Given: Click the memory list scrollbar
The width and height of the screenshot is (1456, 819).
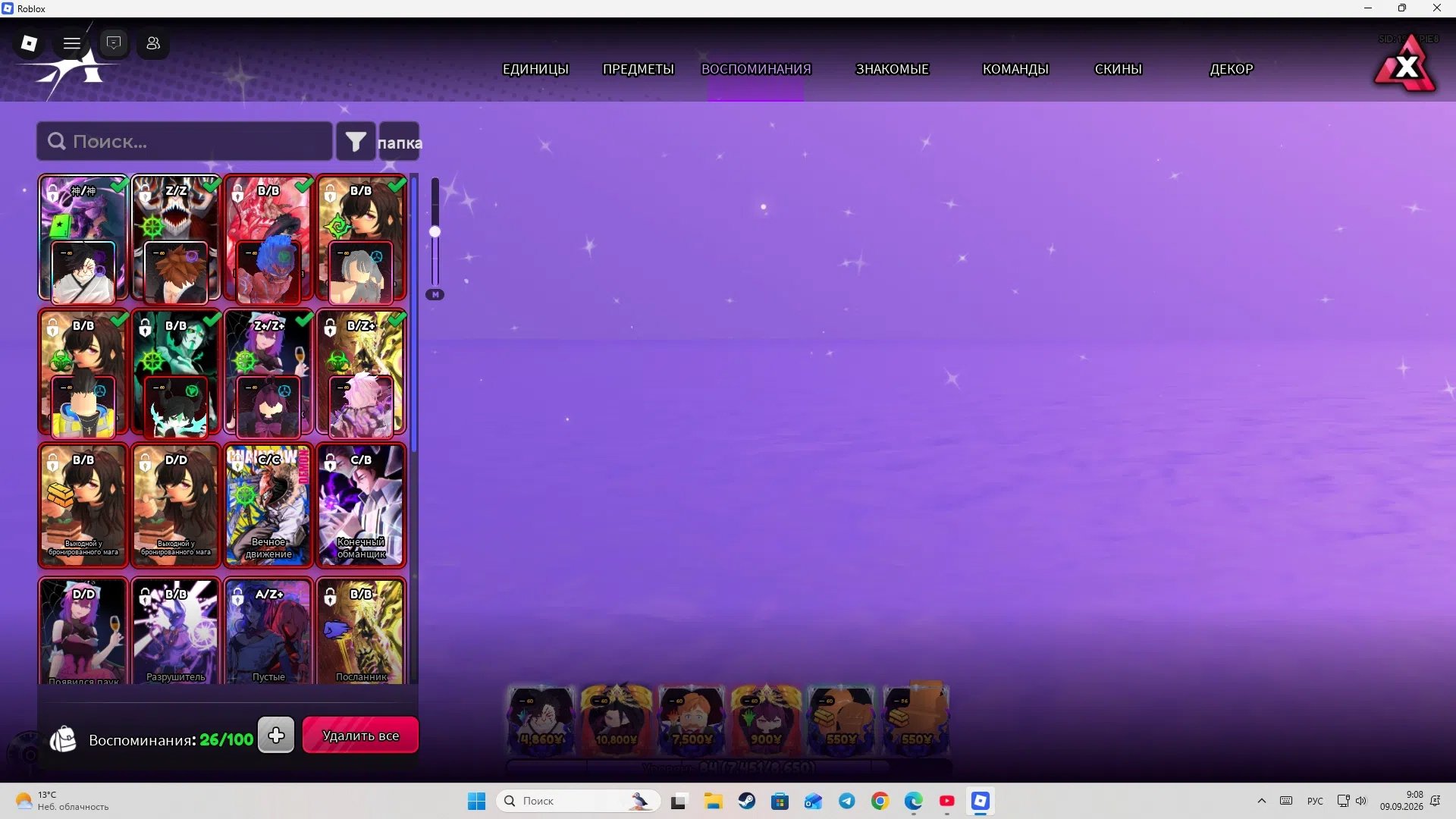Looking at the screenshot, I should pyautogui.click(x=414, y=315).
